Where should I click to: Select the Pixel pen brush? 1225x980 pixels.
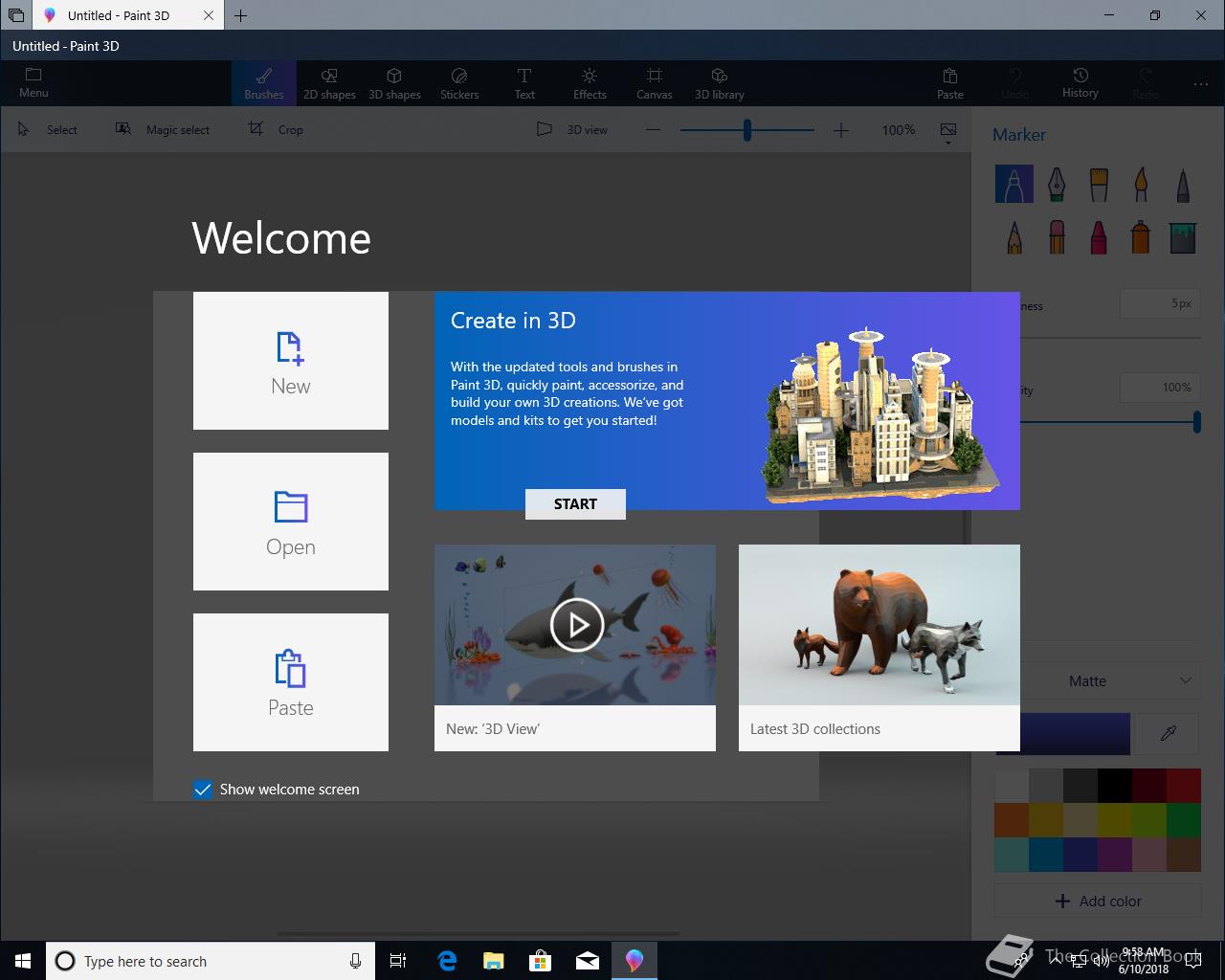(x=1183, y=184)
